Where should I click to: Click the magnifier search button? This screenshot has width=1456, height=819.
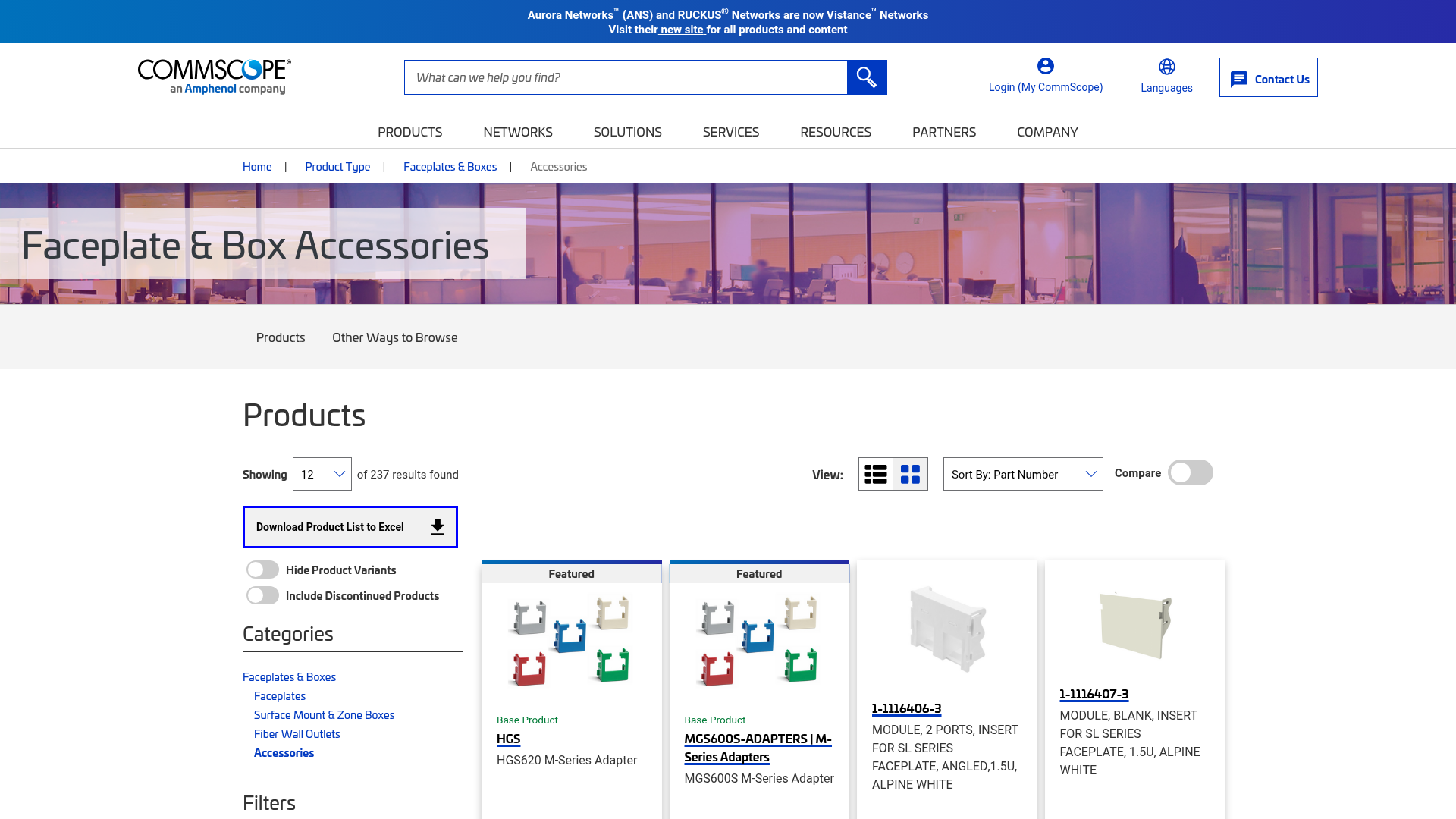[x=867, y=77]
